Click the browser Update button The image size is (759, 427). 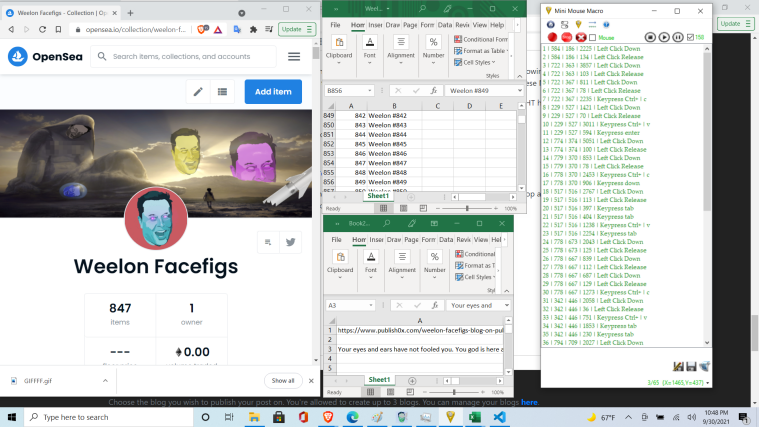tap(297, 30)
